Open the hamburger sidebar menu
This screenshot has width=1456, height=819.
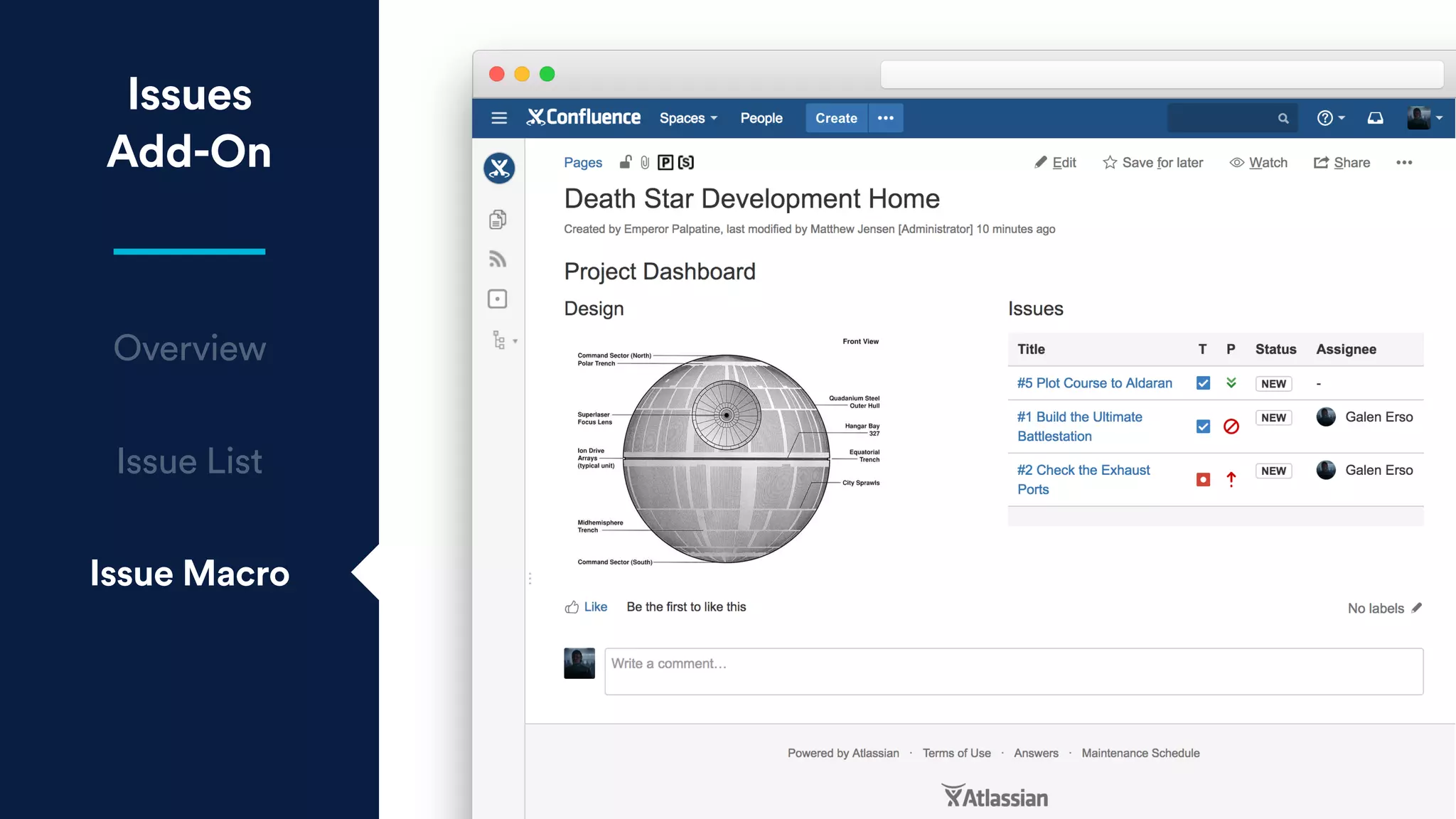pyautogui.click(x=499, y=118)
